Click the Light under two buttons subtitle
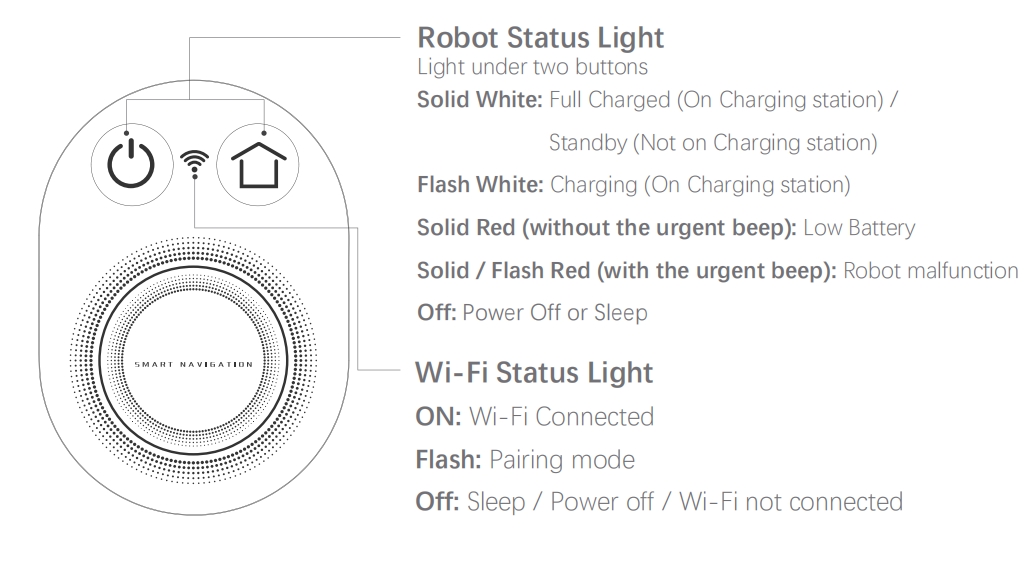1035x573 pixels. 533,67
